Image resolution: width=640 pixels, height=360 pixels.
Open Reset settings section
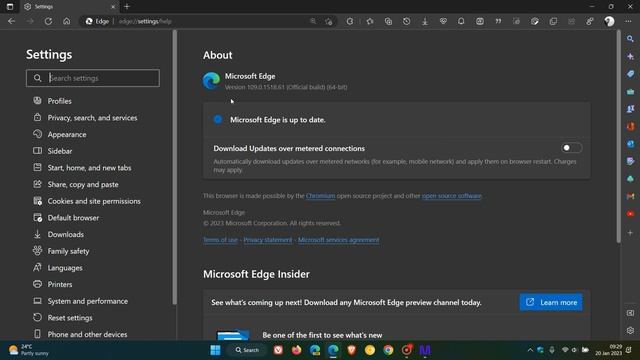click(x=70, y=318)
